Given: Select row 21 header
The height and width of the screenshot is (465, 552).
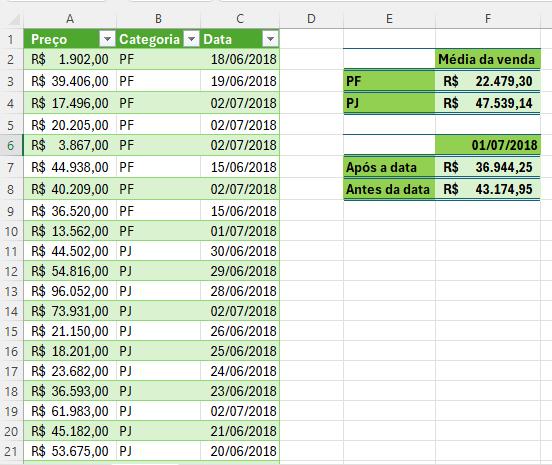Looking at the screenshot, I should pos(11,451).
